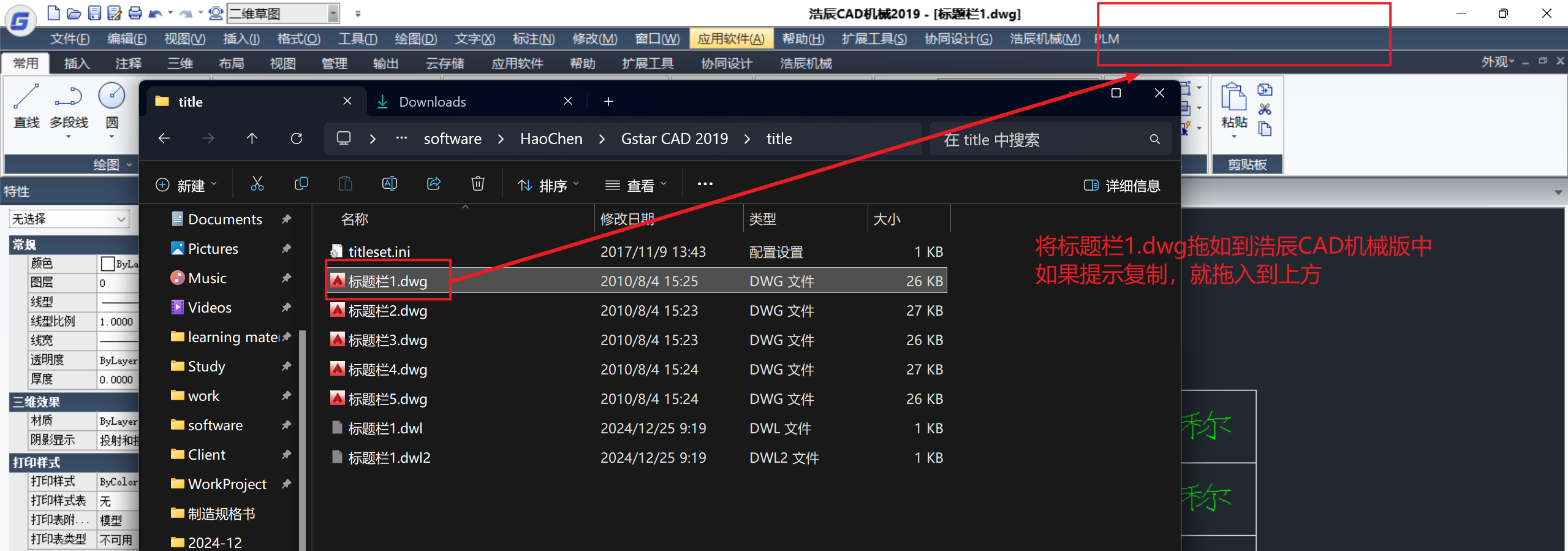Open Explorer more options ellipsis
Viewport: 1568px width, 551px height.
coord(705,184)
